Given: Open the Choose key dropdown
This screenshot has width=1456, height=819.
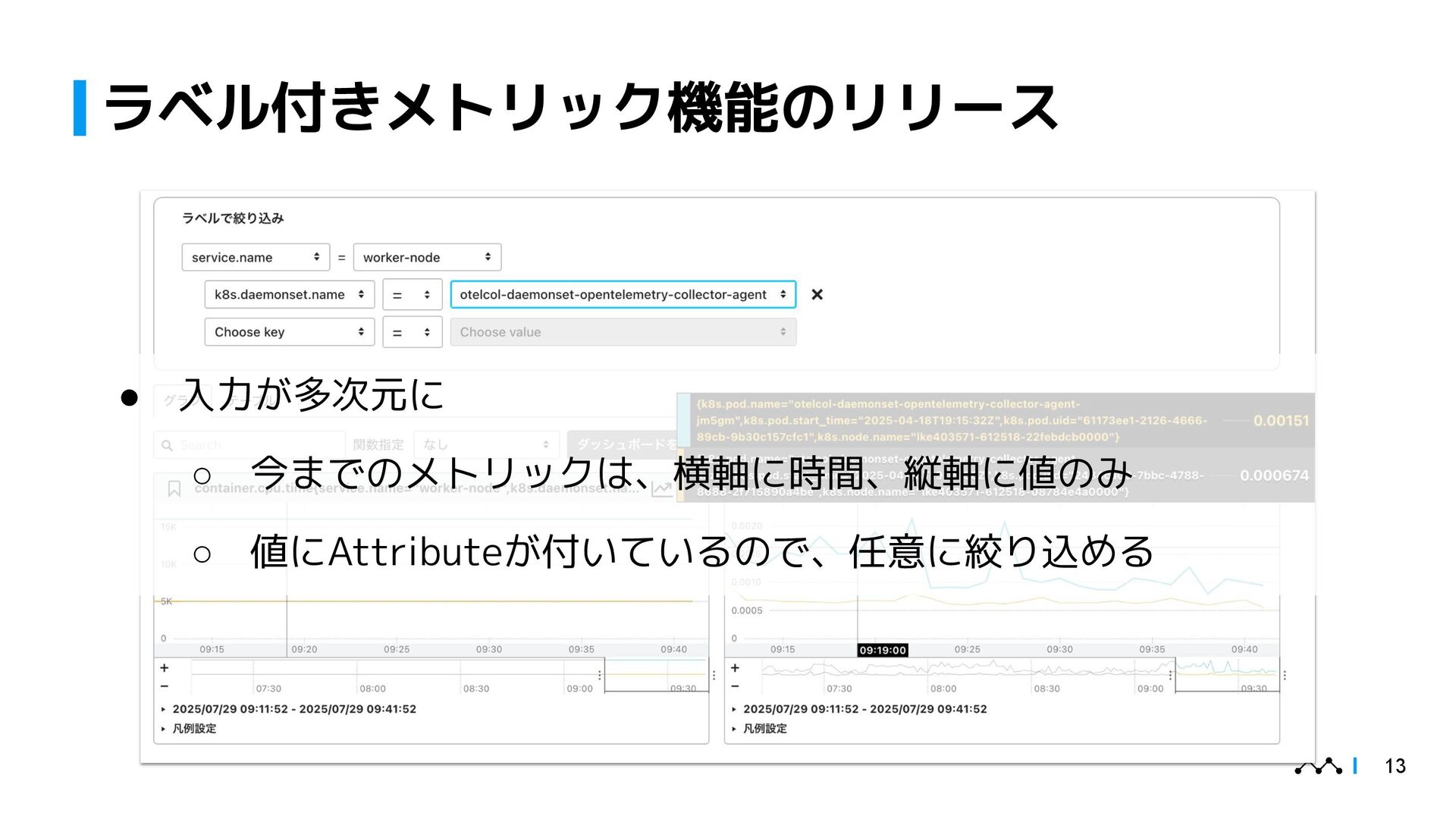Looking at the screenshot, I should pos(290,332).
